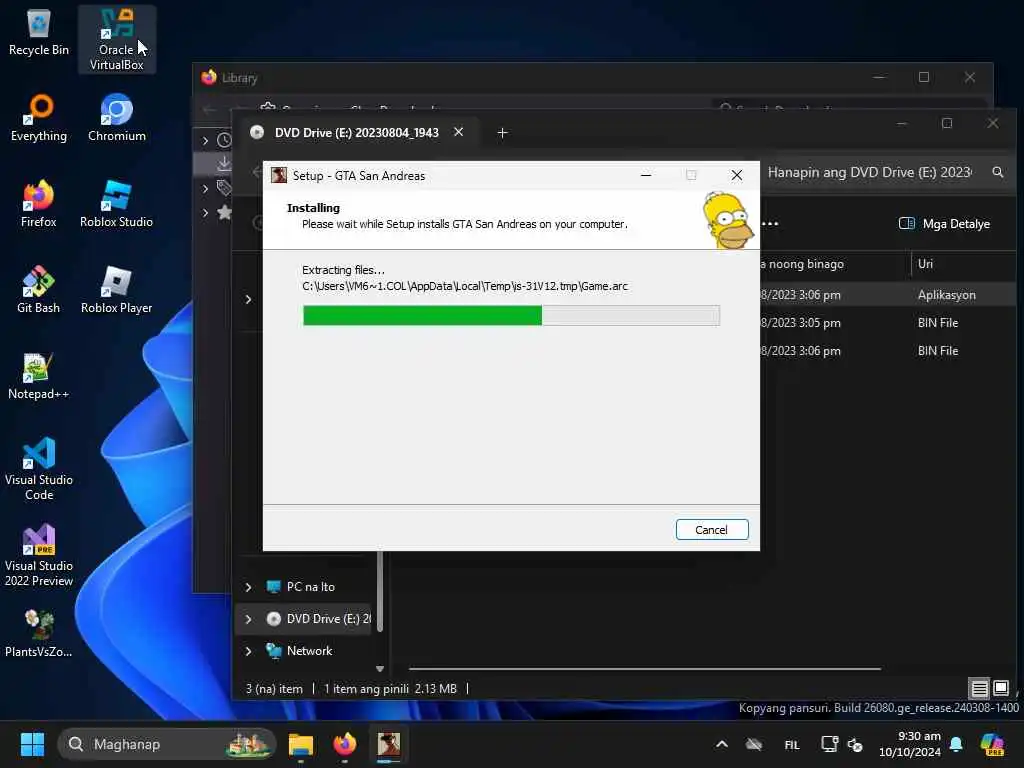Screen dimensions: 1024x768
Task: Switch to GTA San Andreas setup taskbar icon
Action: [389, 744]
